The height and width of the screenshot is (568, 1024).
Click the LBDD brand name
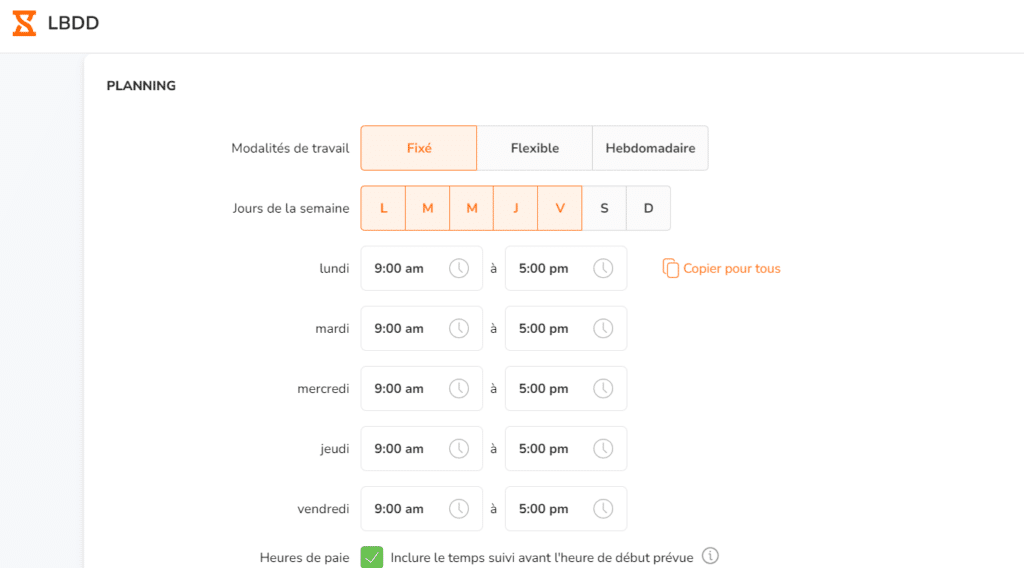(x=73, y=23)
